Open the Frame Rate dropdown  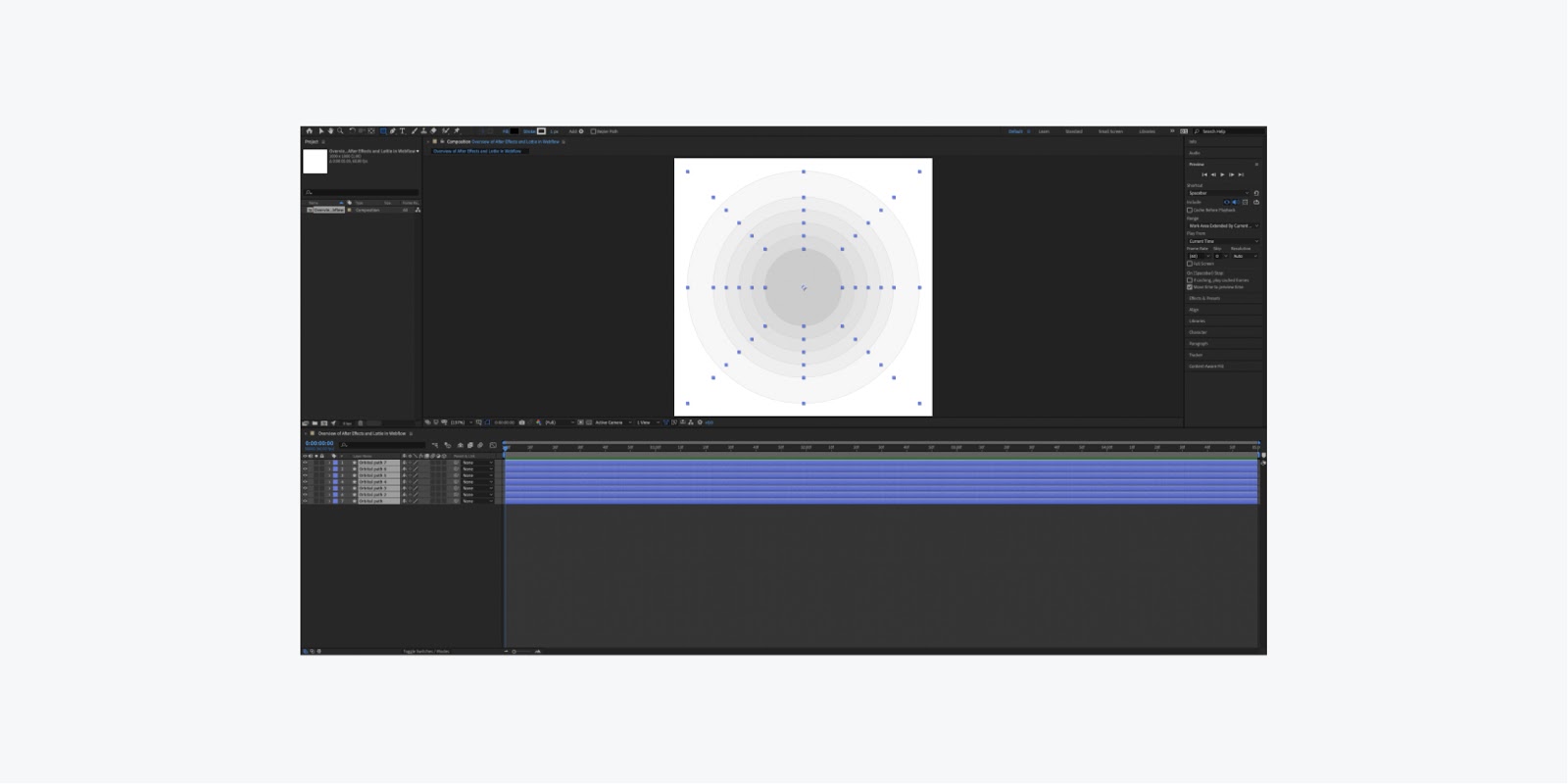click(1200, 256)
